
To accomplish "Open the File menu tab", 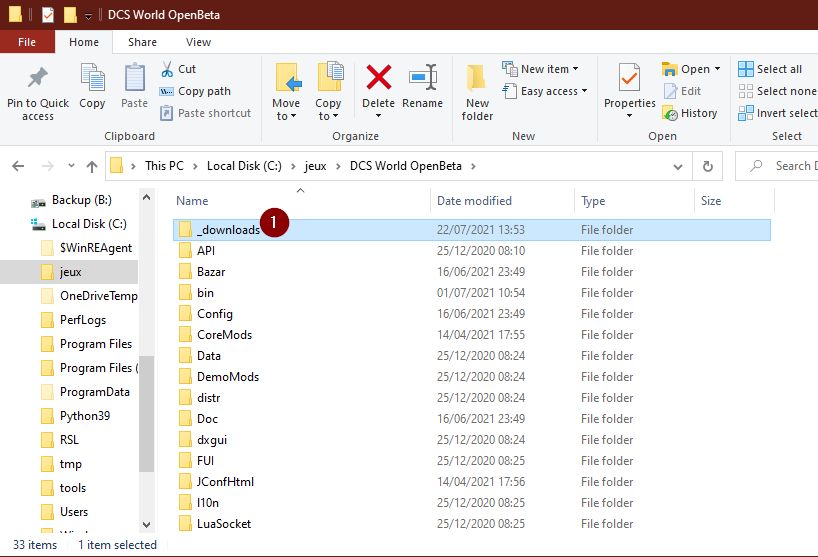I will [x=27, y=42].
